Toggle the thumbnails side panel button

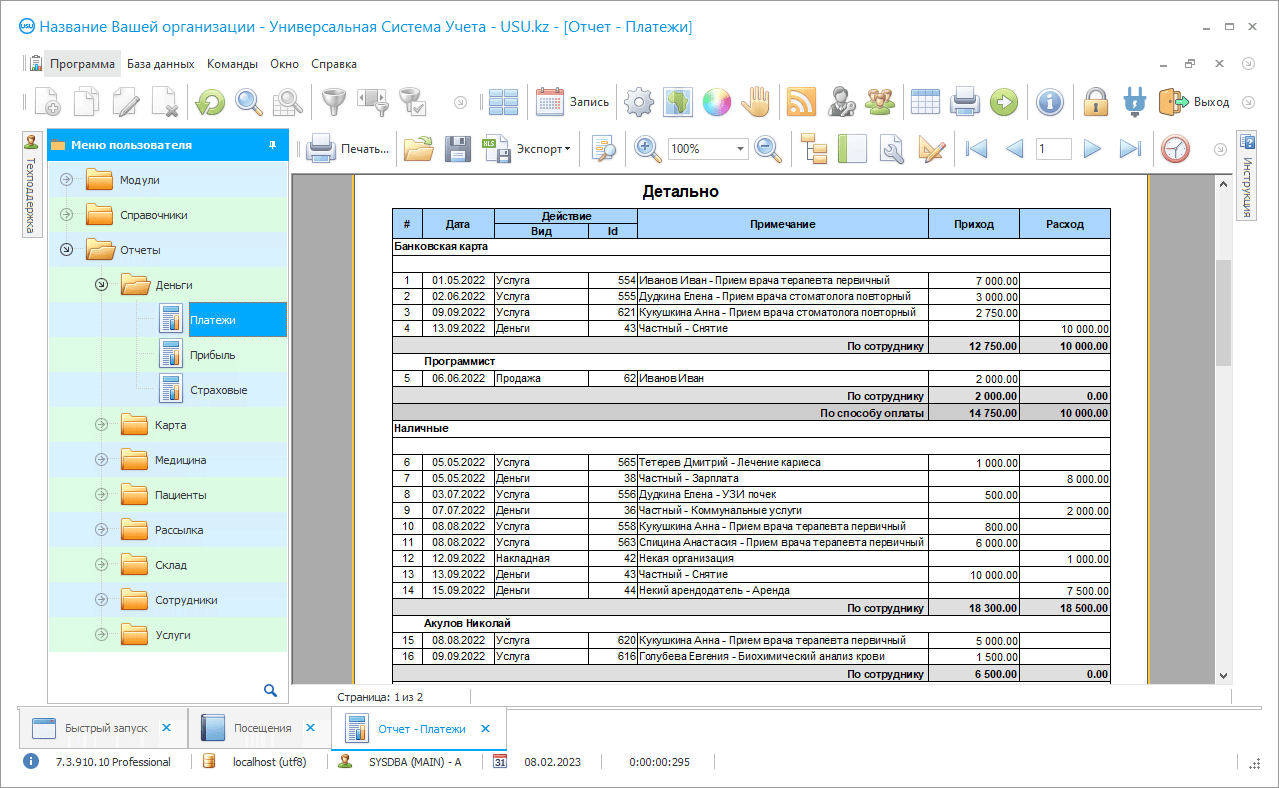click(851, 149)
